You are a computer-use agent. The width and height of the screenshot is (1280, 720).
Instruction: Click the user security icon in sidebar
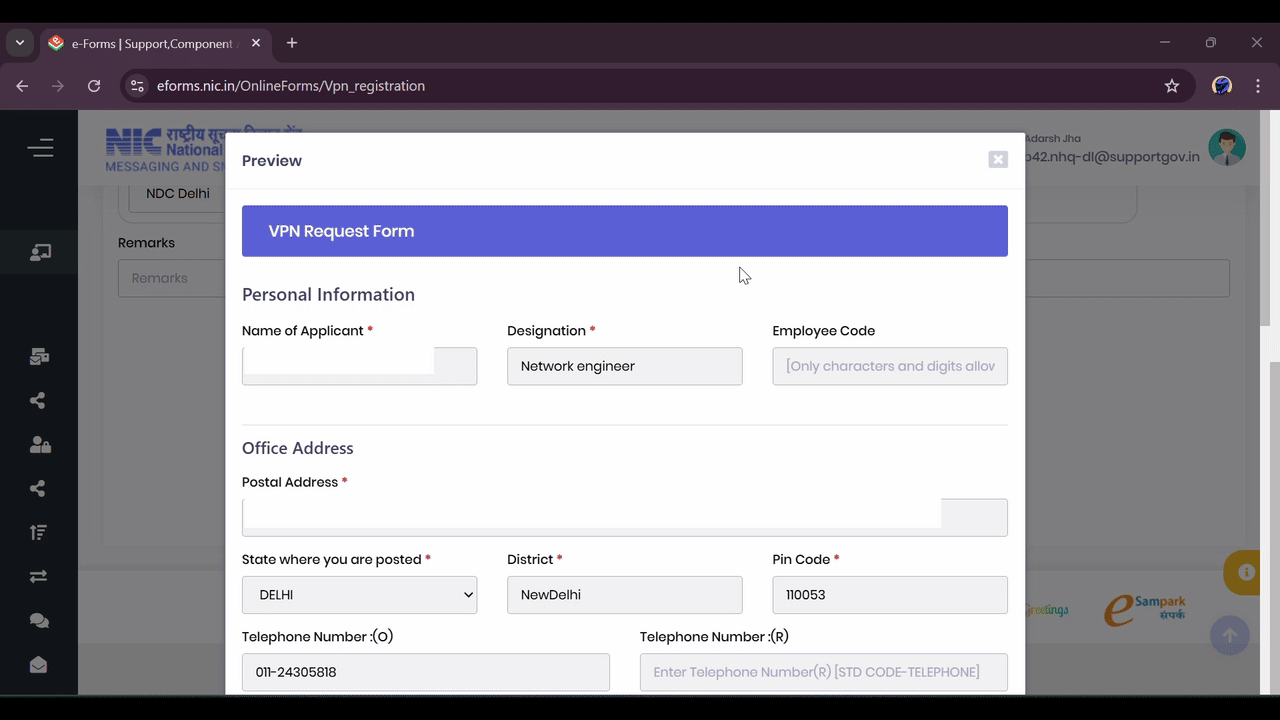click(40, 444)
